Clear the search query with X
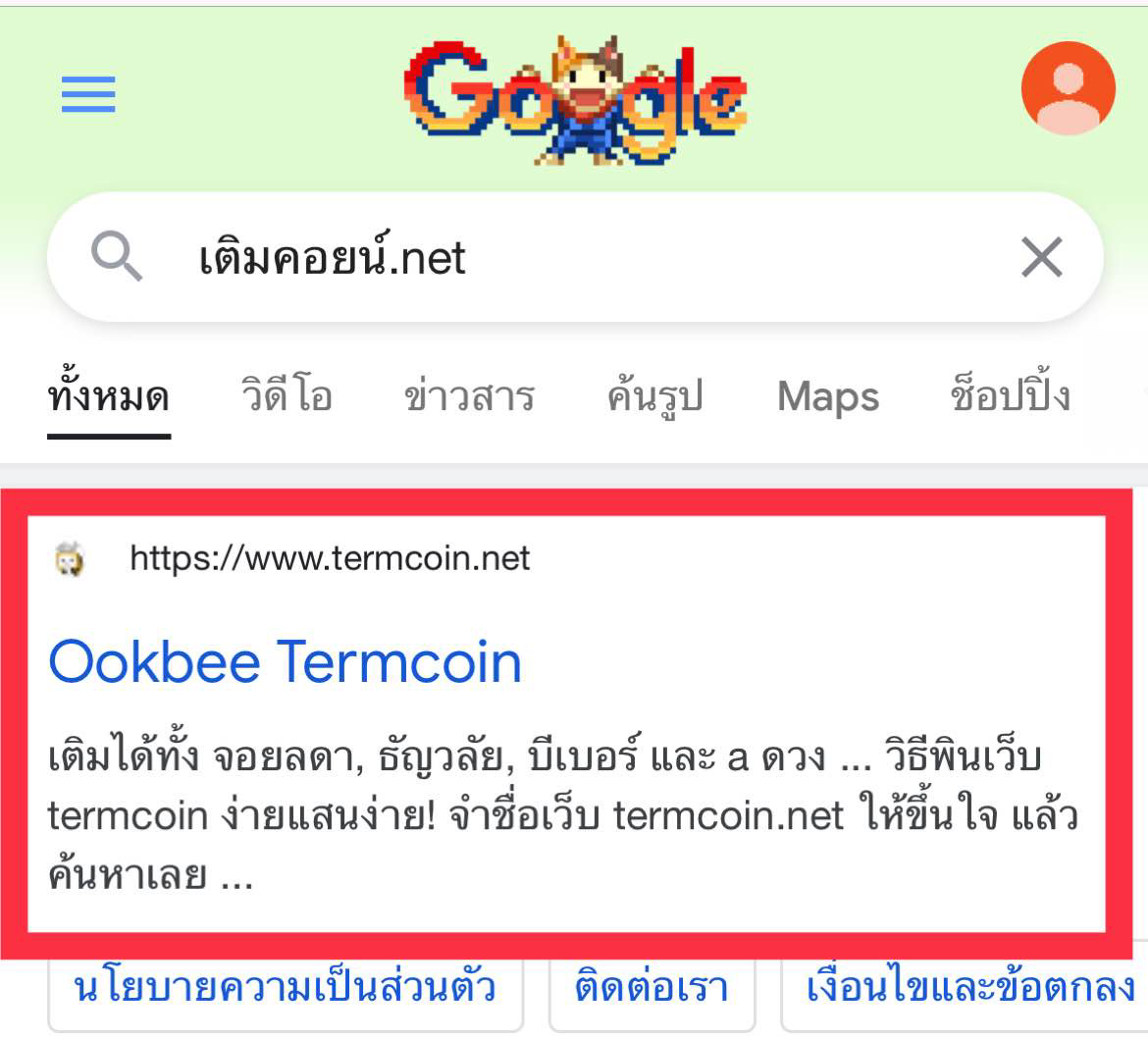1148x1040 pixels. click(x=1041, y=258)
